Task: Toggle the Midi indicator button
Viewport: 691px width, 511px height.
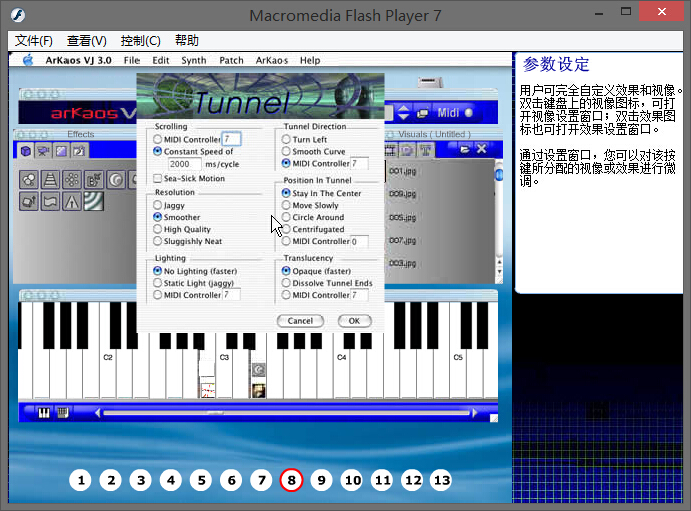Action: pos(469,113)
